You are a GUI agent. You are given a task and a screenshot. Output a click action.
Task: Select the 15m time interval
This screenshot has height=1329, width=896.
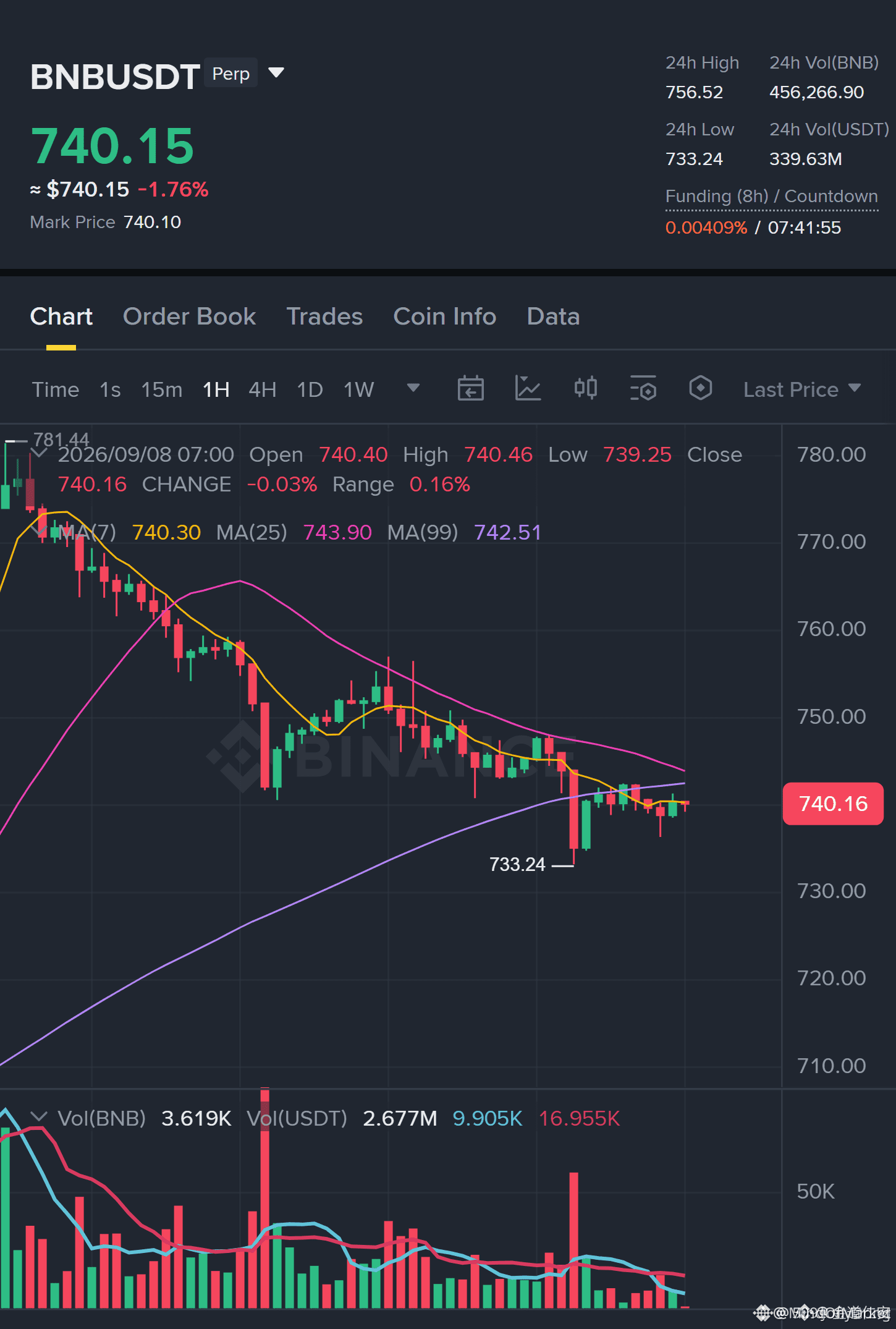(162, 389)
